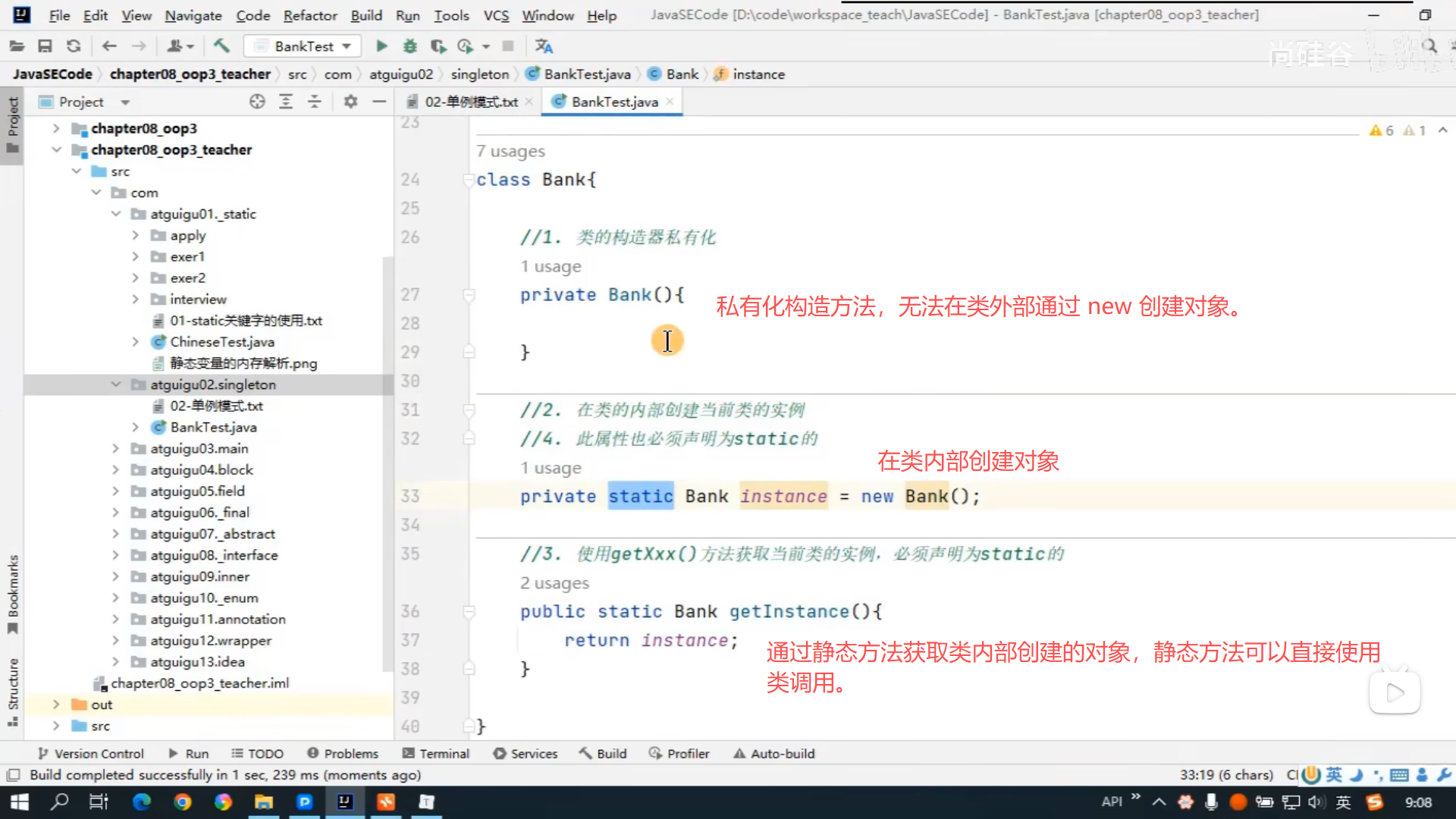Expand the atguigu03.main package
The height and width of the screenshot is (819, 1456).
[x=115, y=449]
